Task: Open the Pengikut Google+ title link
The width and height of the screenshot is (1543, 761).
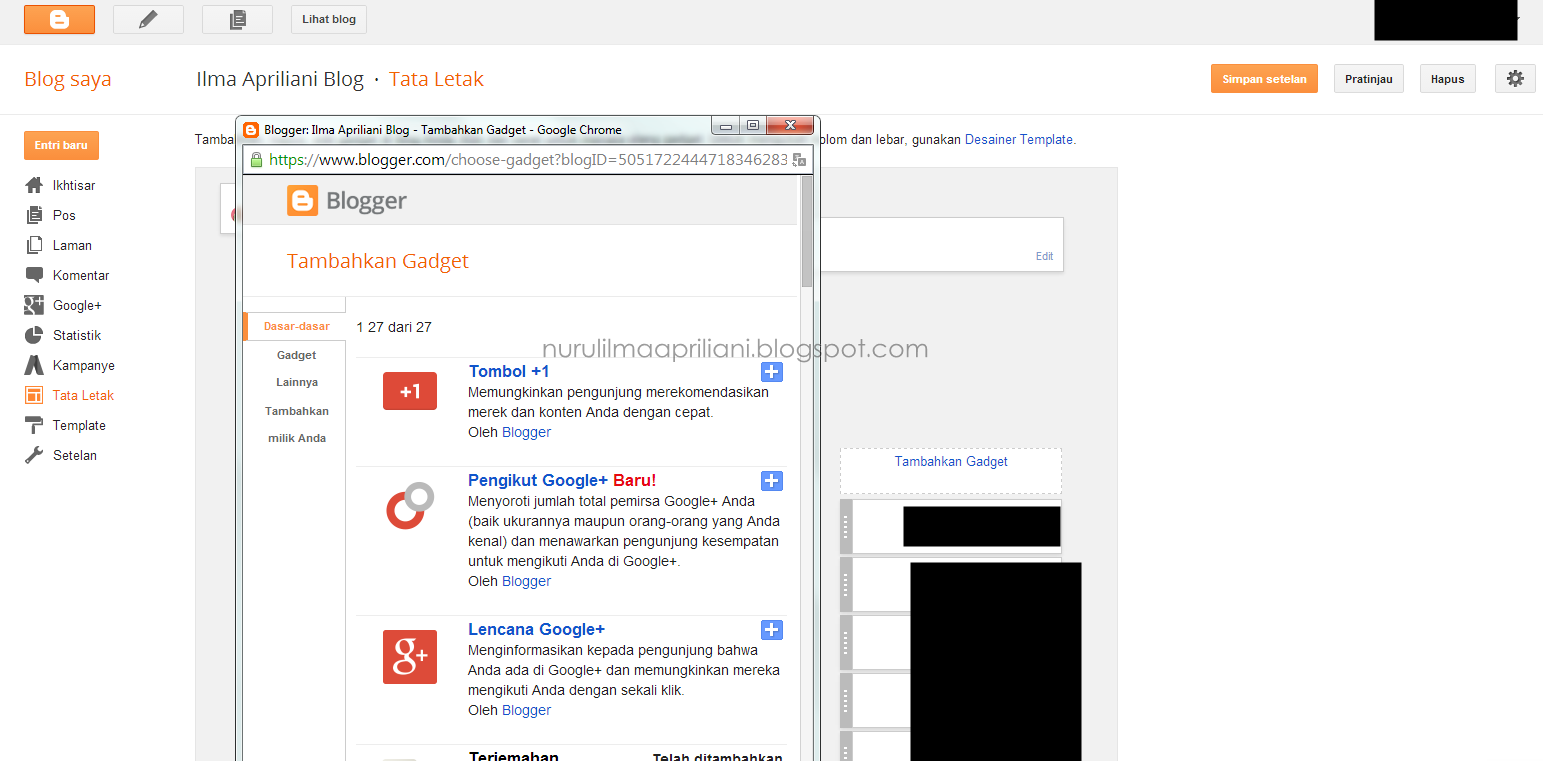Action: 538,480
